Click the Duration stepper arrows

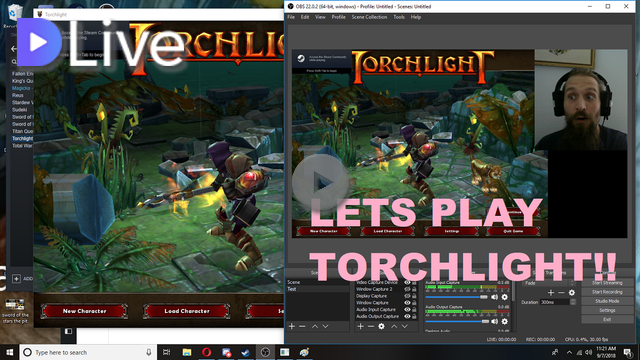pos(573,302)
